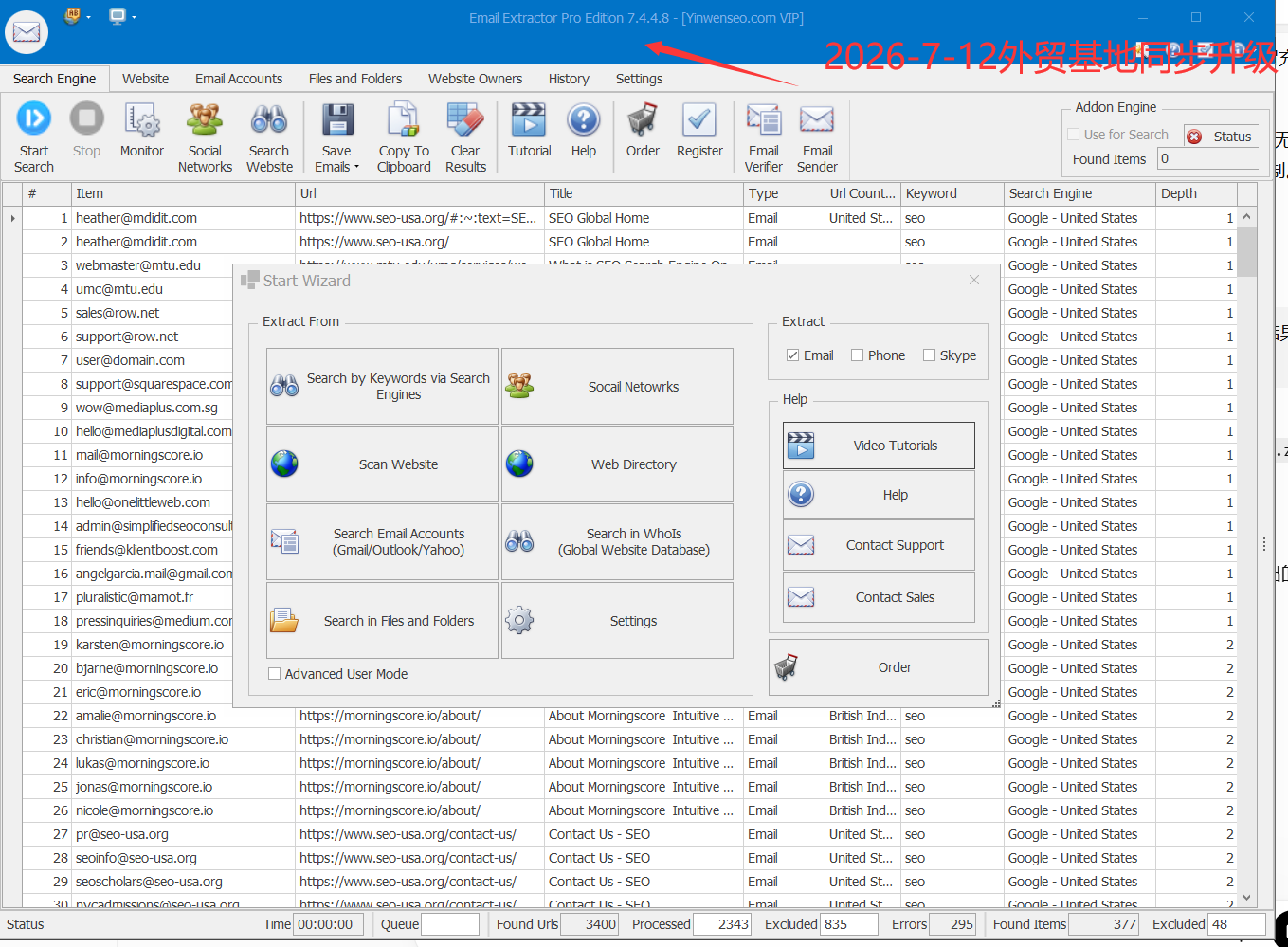Image resolution: width=1288 pixels, height=947 pixels.
Task: Sort by the Url column header
Action: pos(420,193)
